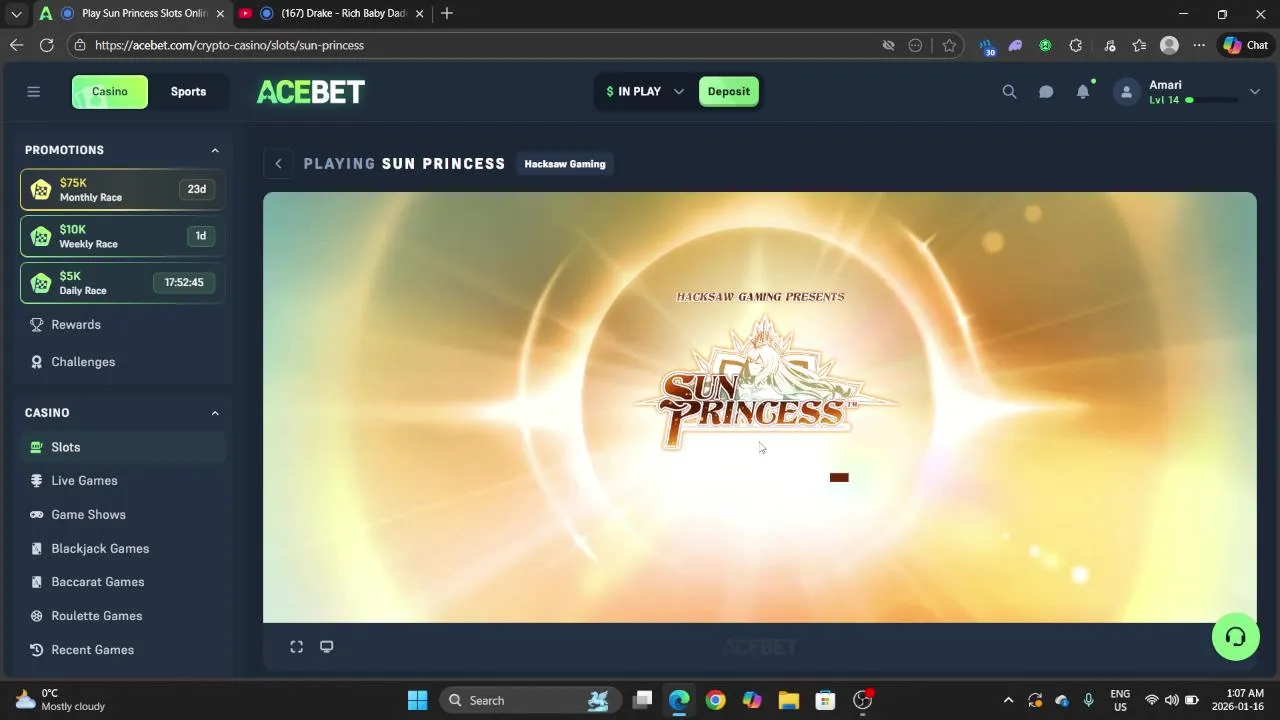Viewport: 1280px width, 720px height.
Task: Open the Windows Start menu
Action: coord(418,700)
